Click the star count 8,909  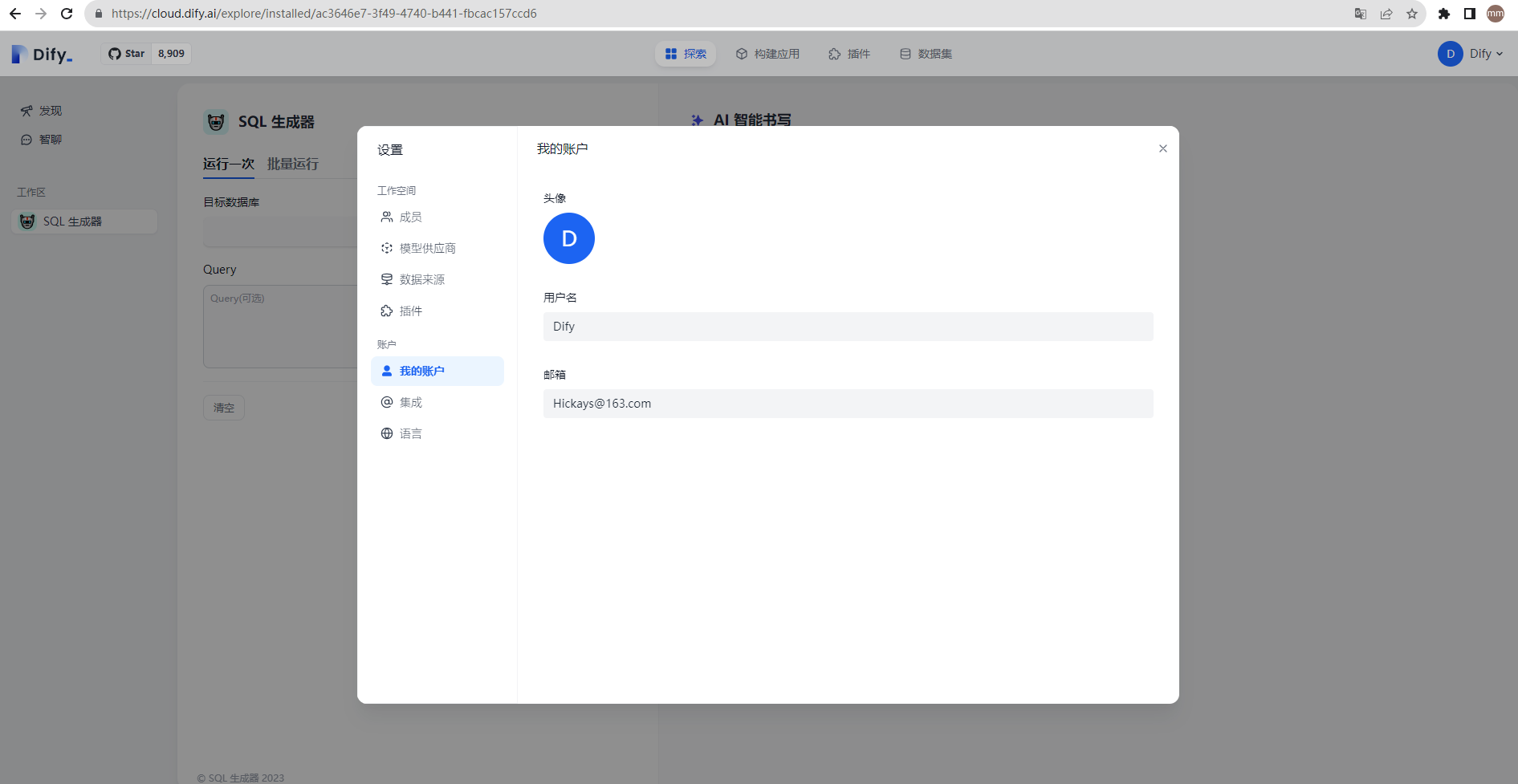pyautogui.click(x=171, y=54)
